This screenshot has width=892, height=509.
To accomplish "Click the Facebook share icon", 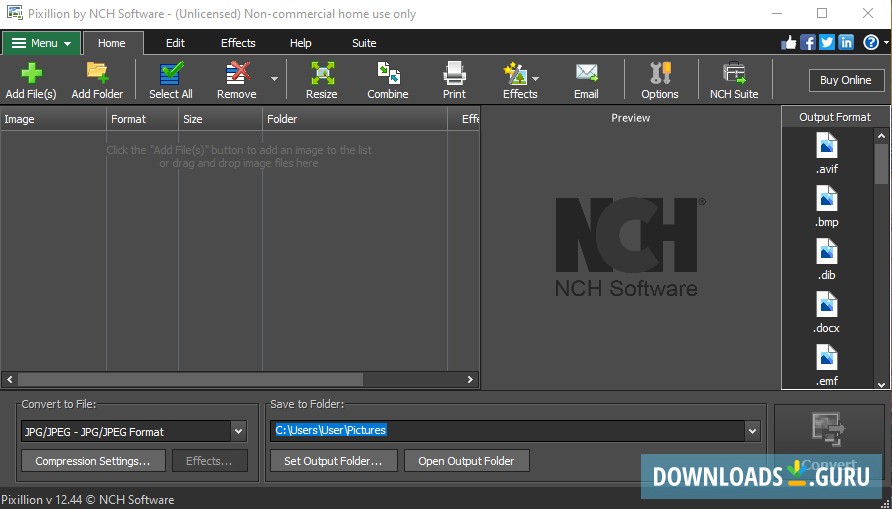I will pos(808,43).
